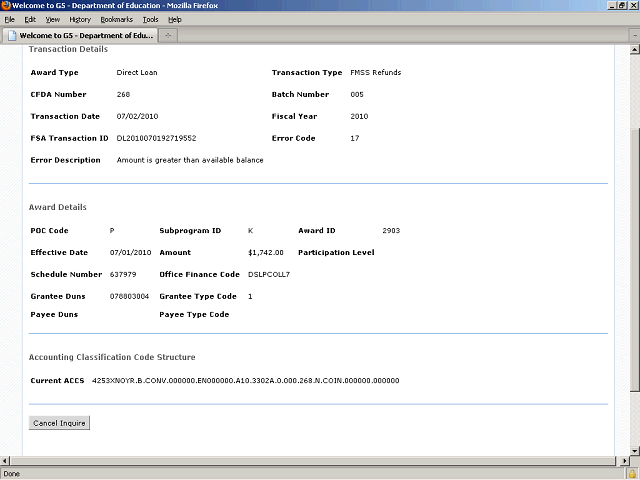Image resolution: width=640 pixels, height=480 pixels.
Task: Click the new tab button beside the tab
Action: point(168,36)
